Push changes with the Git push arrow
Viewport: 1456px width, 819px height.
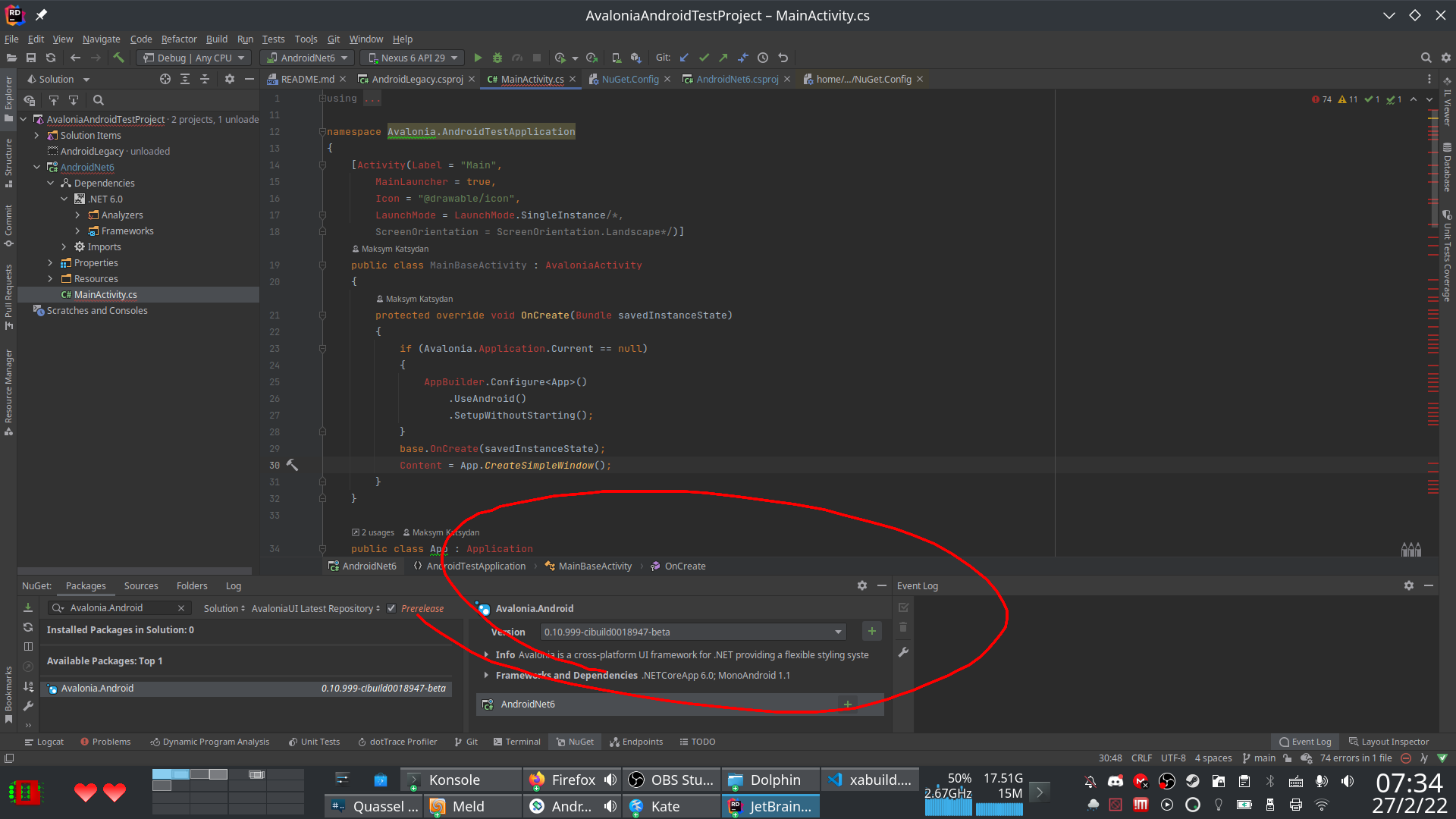click(x=723, y=58)
